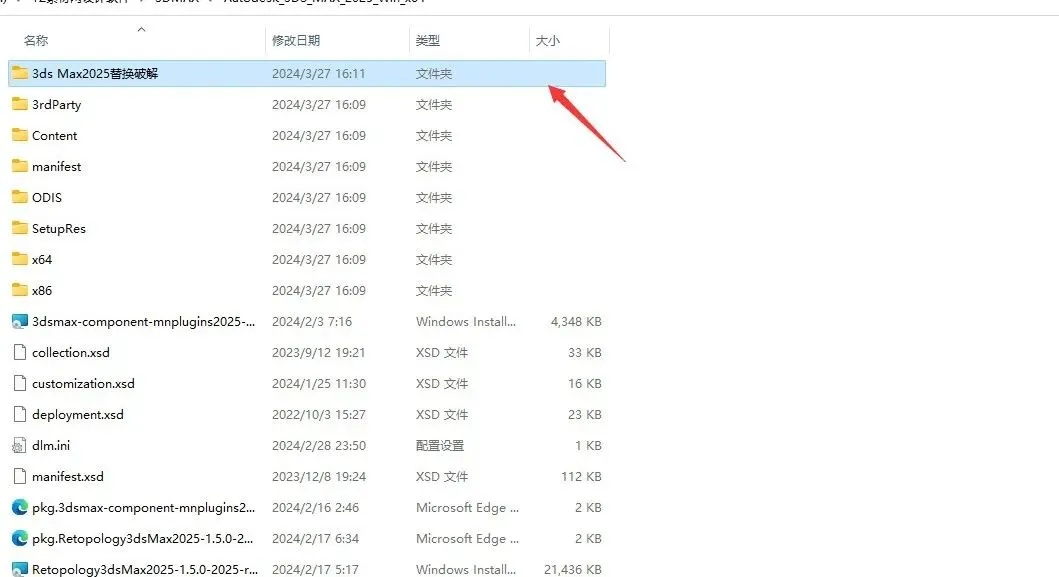Click the x64 folder icon

(20, 259)
